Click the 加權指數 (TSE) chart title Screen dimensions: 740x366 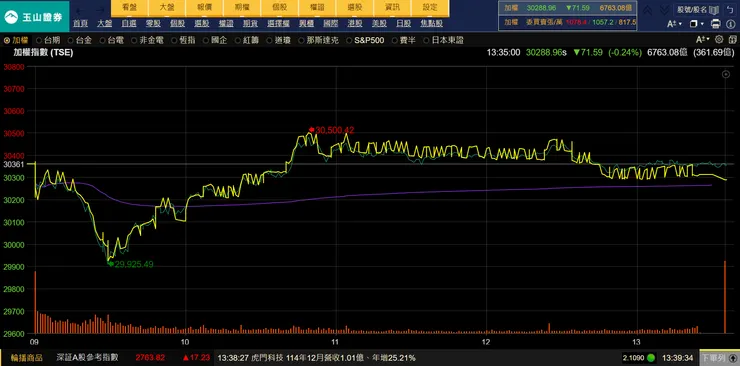[43, 53]
